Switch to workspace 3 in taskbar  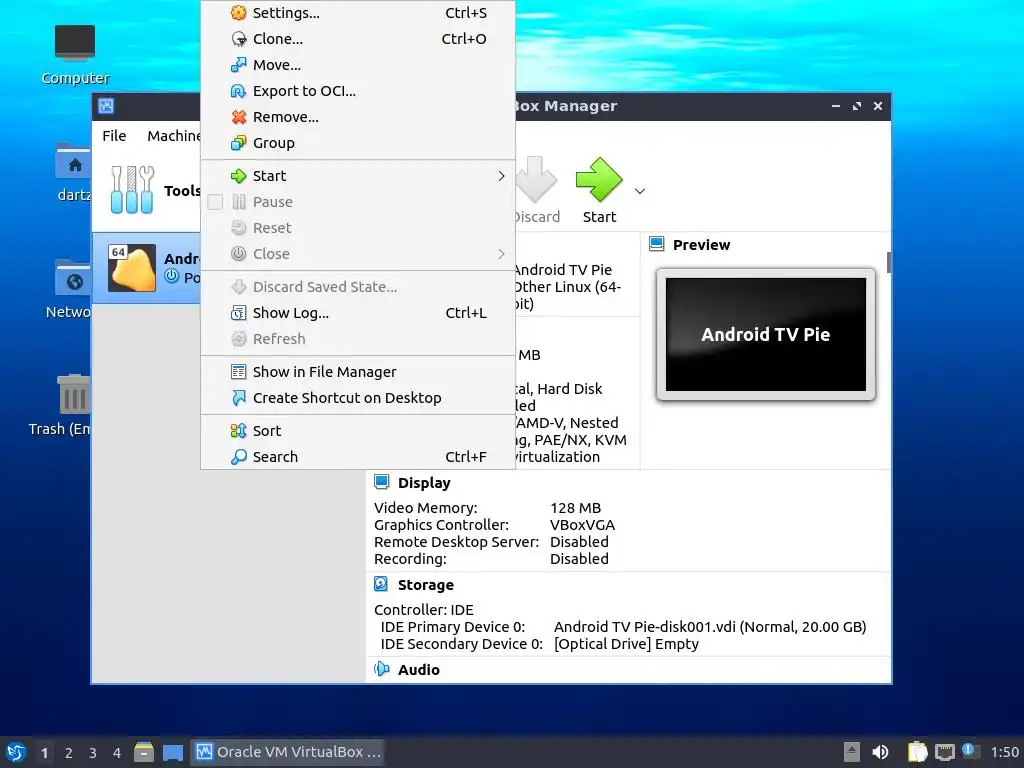(x=93, y=753)
